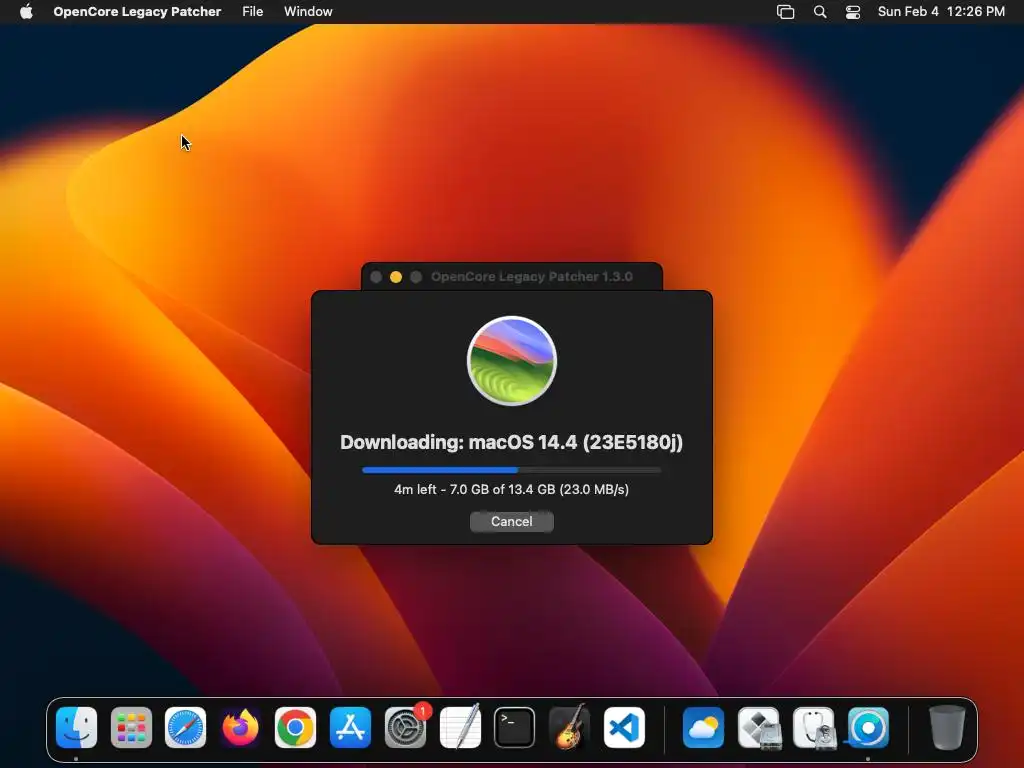Screen dimensions: 1024x768
Task: Open Boot Camp Assistant from the Dock
Action: coord(759,728)
